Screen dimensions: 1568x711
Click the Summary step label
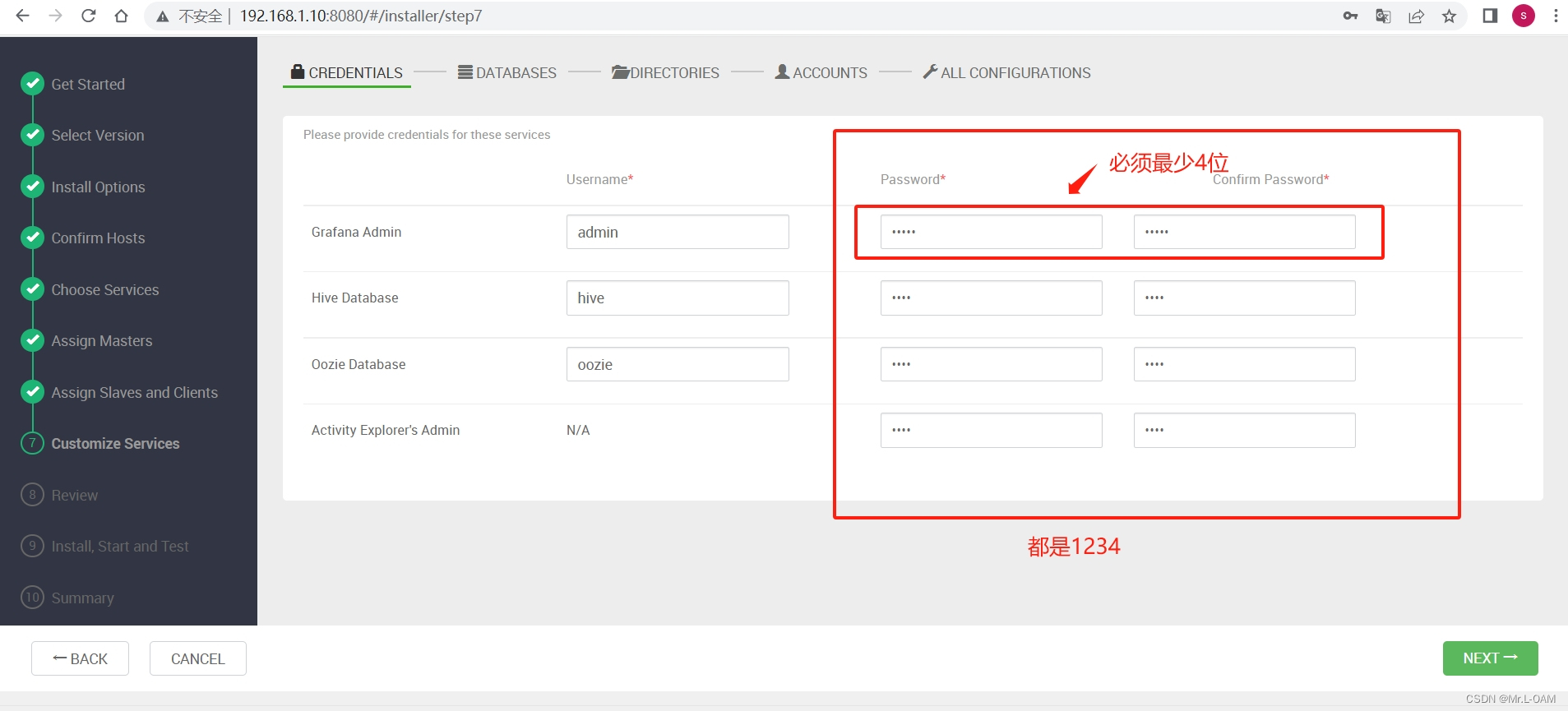(x=82, y=598)
